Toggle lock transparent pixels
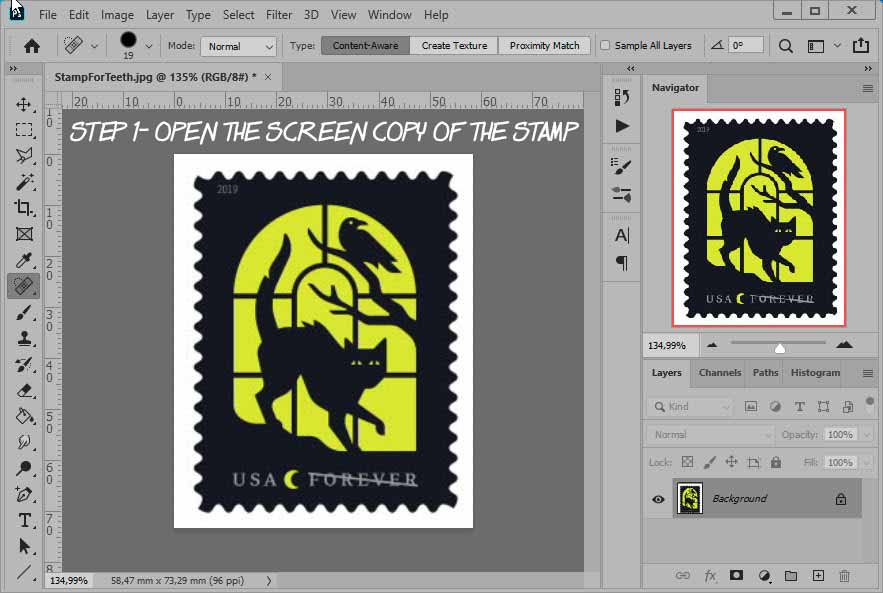Image resolution: width=883 pixels, height=593 pixels. coord(688,462)
